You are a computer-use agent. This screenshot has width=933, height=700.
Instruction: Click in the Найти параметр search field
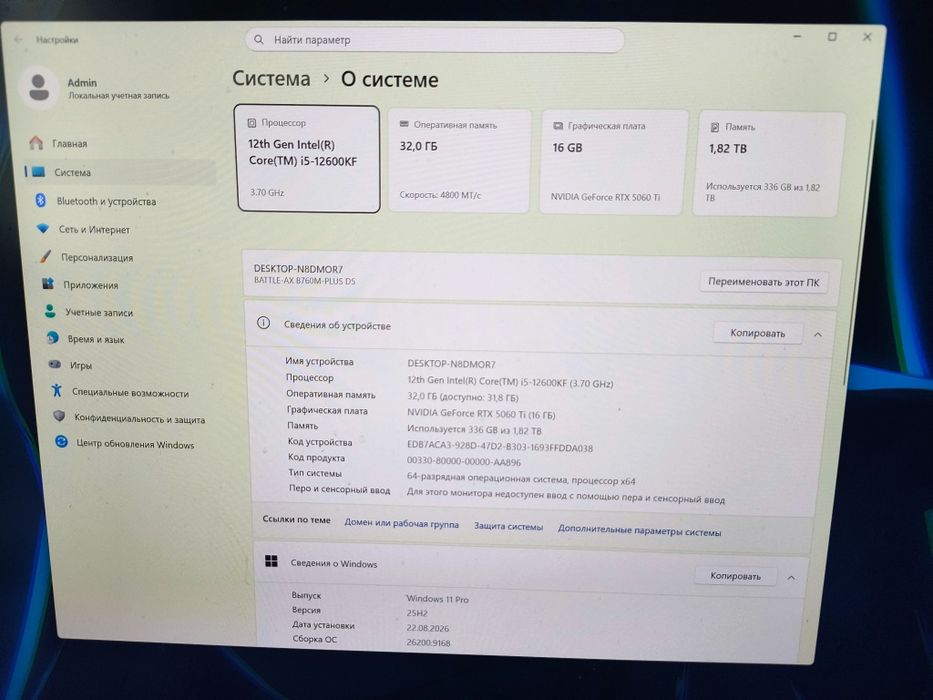(x=434, y=40)
